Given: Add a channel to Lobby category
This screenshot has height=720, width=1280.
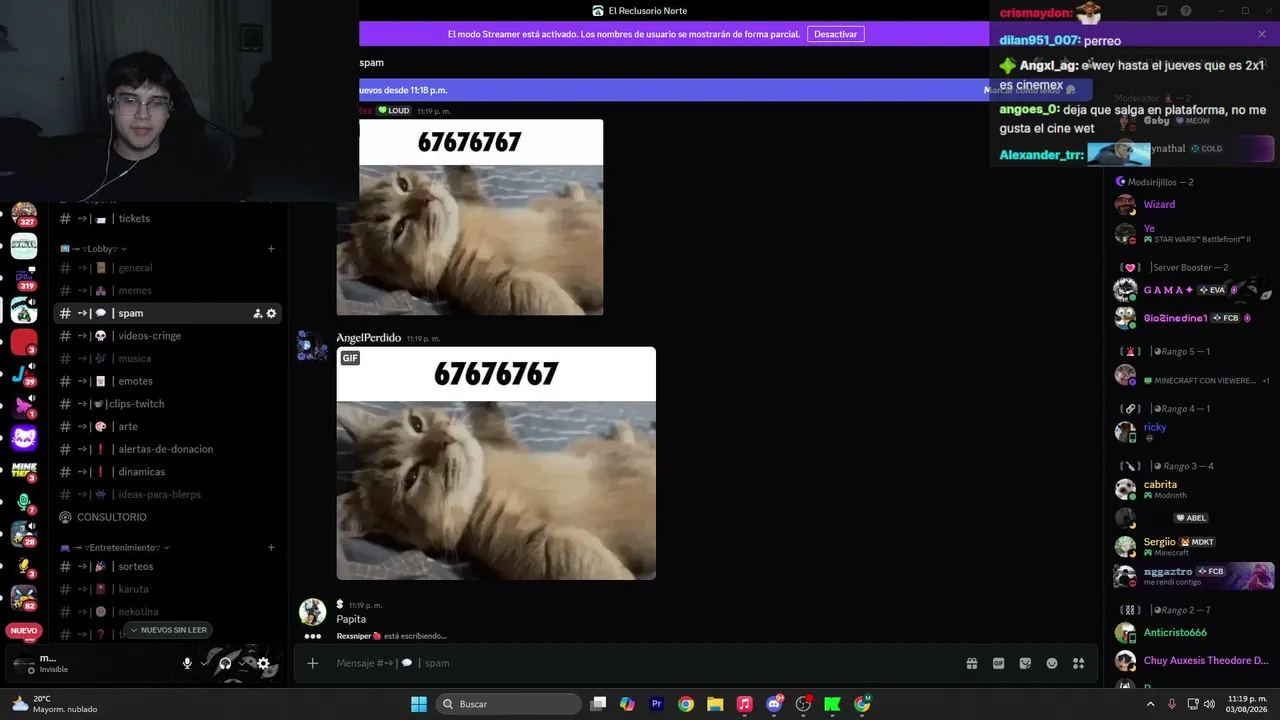Looking at the screenshot, I should pyautogui.click(x=271, y=248).
